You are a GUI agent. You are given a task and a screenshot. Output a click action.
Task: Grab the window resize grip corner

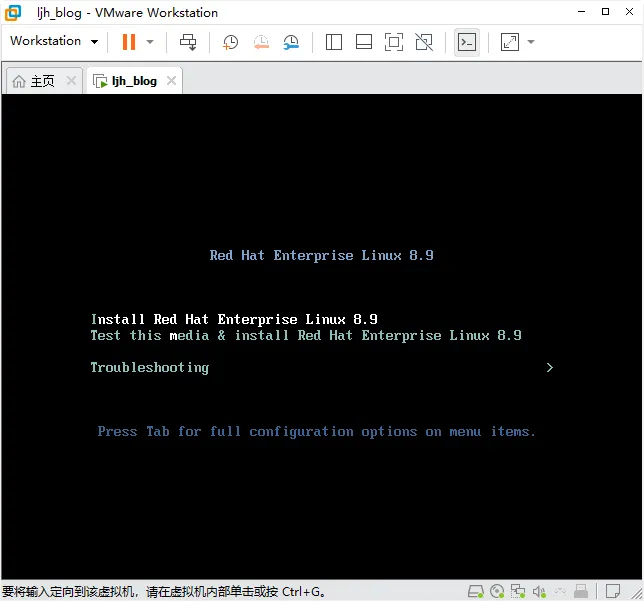click(x=637, y=594)
